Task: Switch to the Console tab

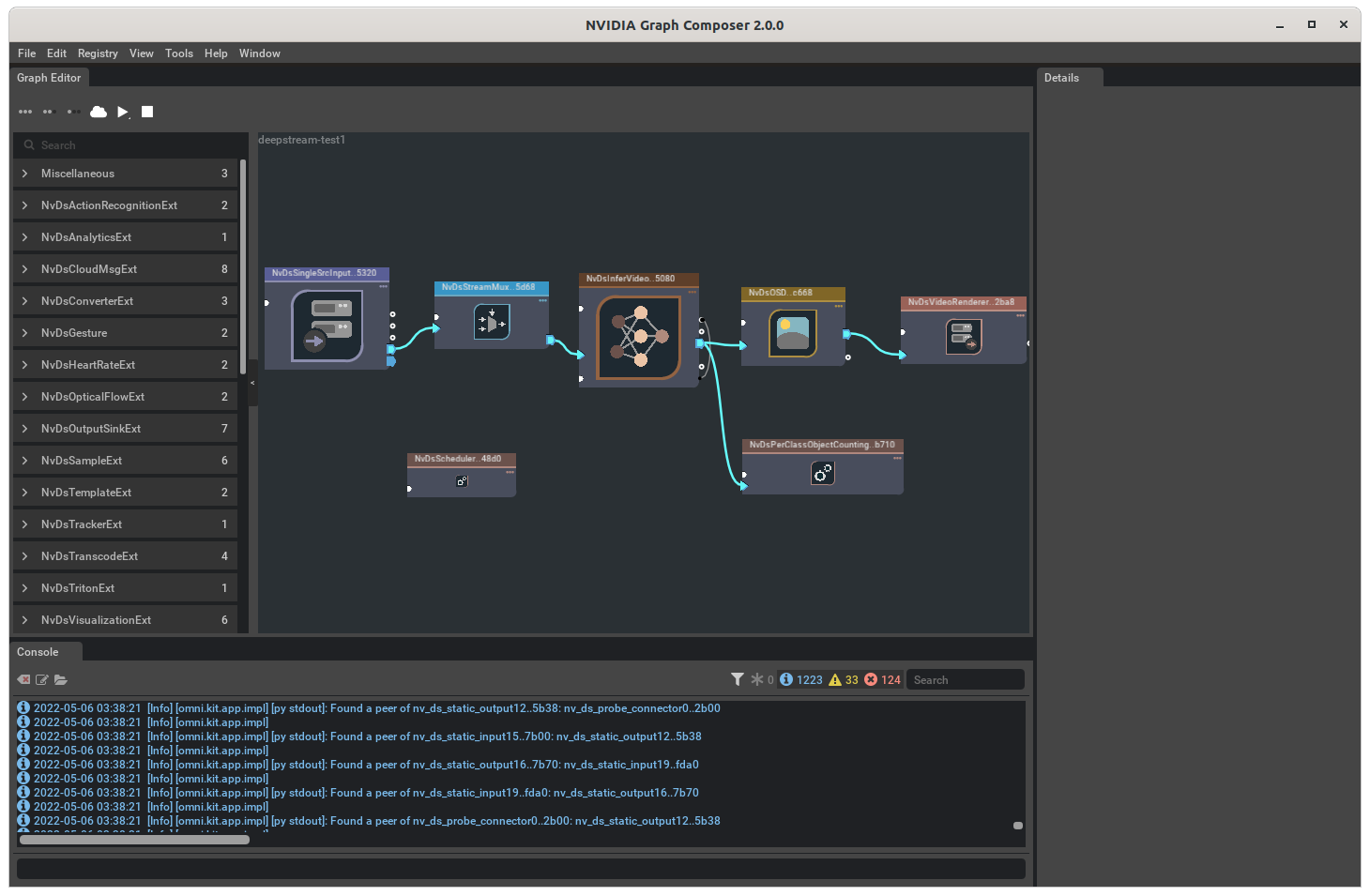Action: tap(38, 651)
